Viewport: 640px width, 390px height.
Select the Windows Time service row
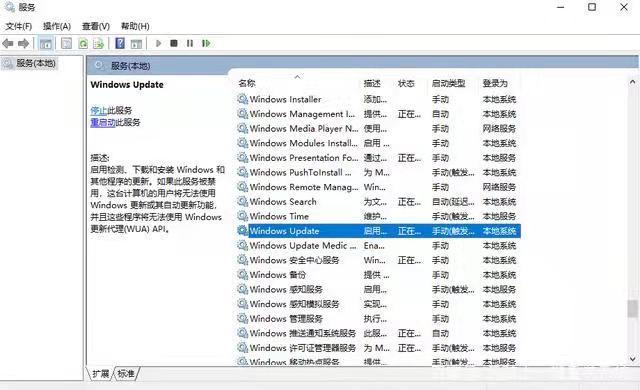tap(378, 217)
